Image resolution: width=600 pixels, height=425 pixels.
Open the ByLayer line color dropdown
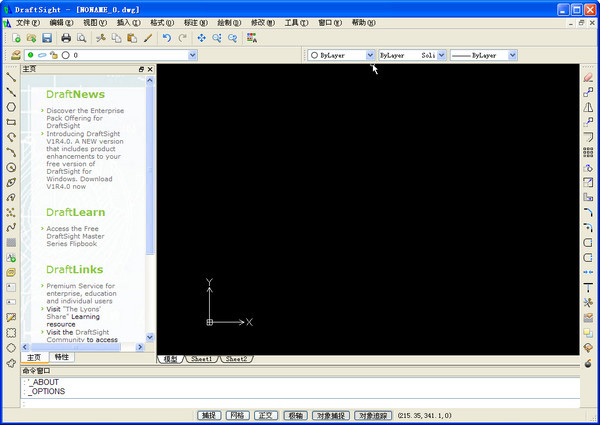[370, 56]
